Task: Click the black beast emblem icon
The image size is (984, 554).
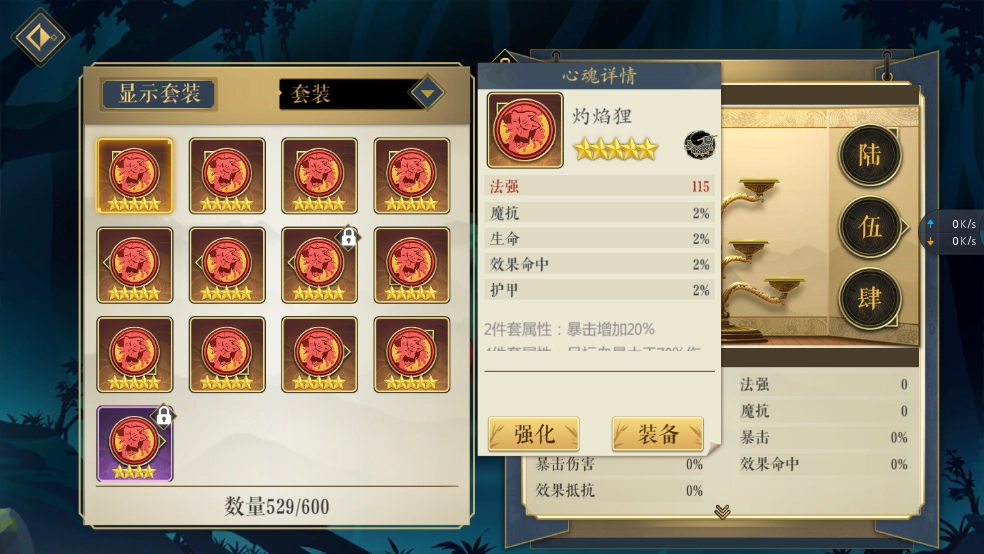Action: pos(700,145)
